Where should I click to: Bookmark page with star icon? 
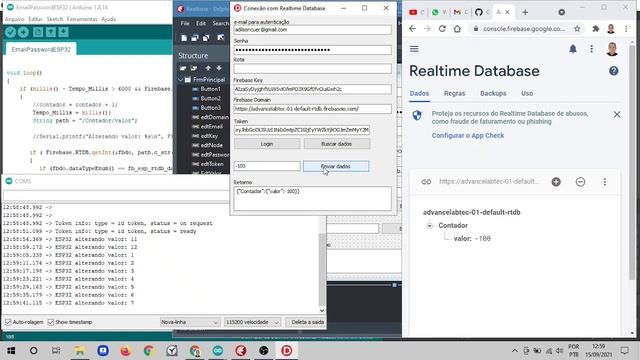pyautogui.click(x=577, y=29)
